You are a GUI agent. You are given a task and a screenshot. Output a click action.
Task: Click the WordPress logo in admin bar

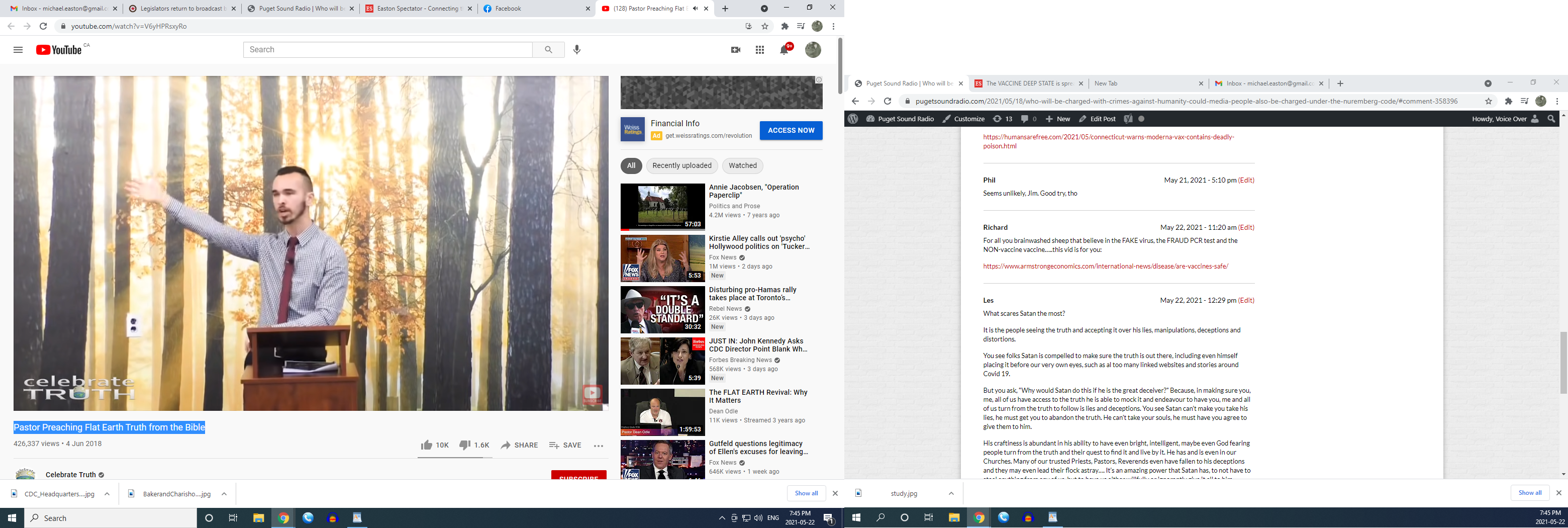853,119
